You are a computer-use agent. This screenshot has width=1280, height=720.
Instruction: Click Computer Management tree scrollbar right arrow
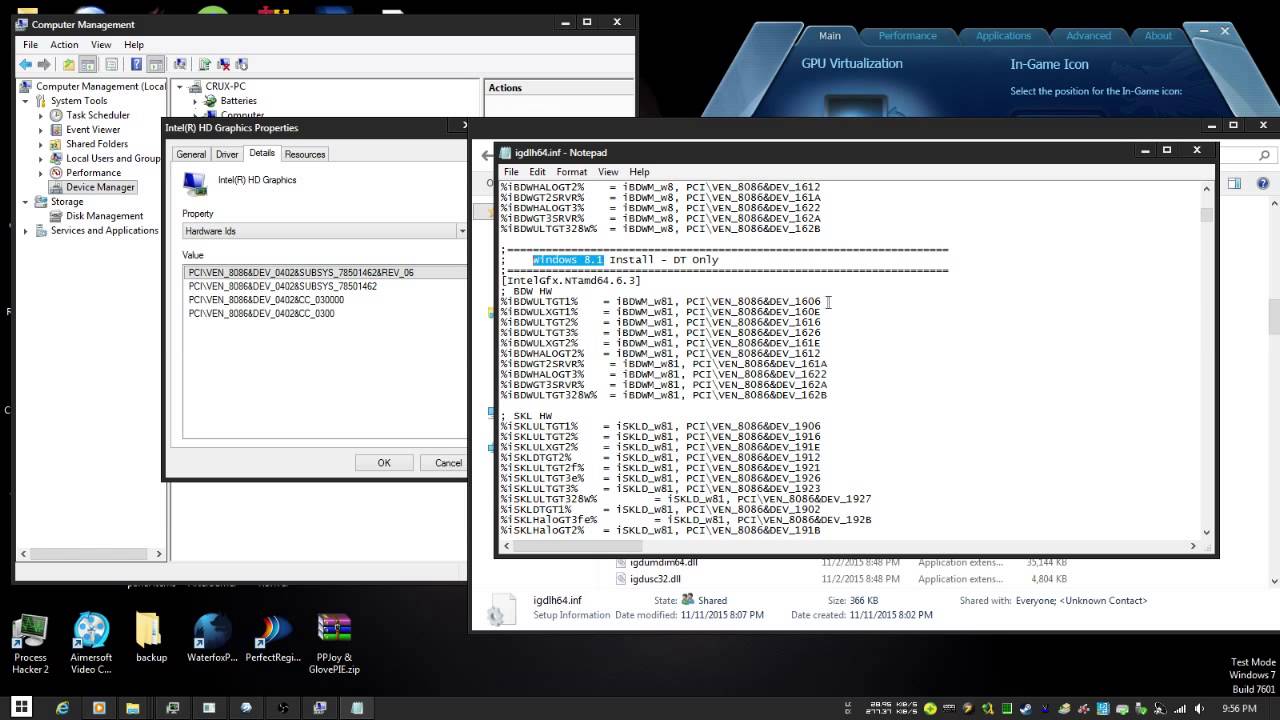(x=158, y=553)
